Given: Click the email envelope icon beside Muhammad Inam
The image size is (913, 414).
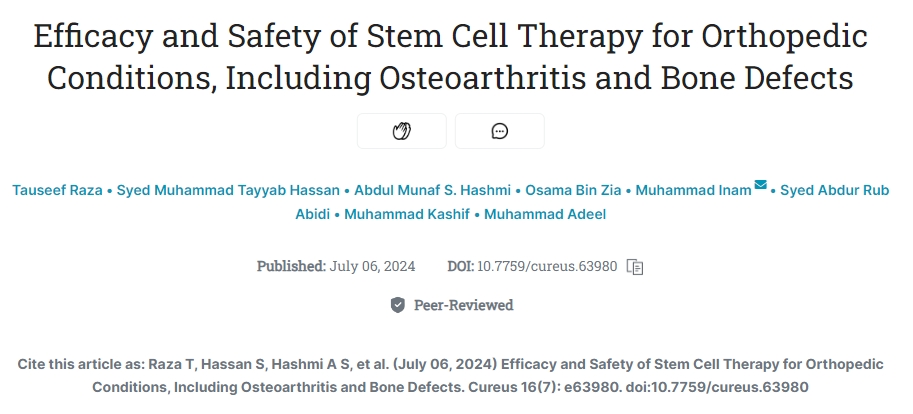Looking at the screenshot, I should [x=761, y=185].
